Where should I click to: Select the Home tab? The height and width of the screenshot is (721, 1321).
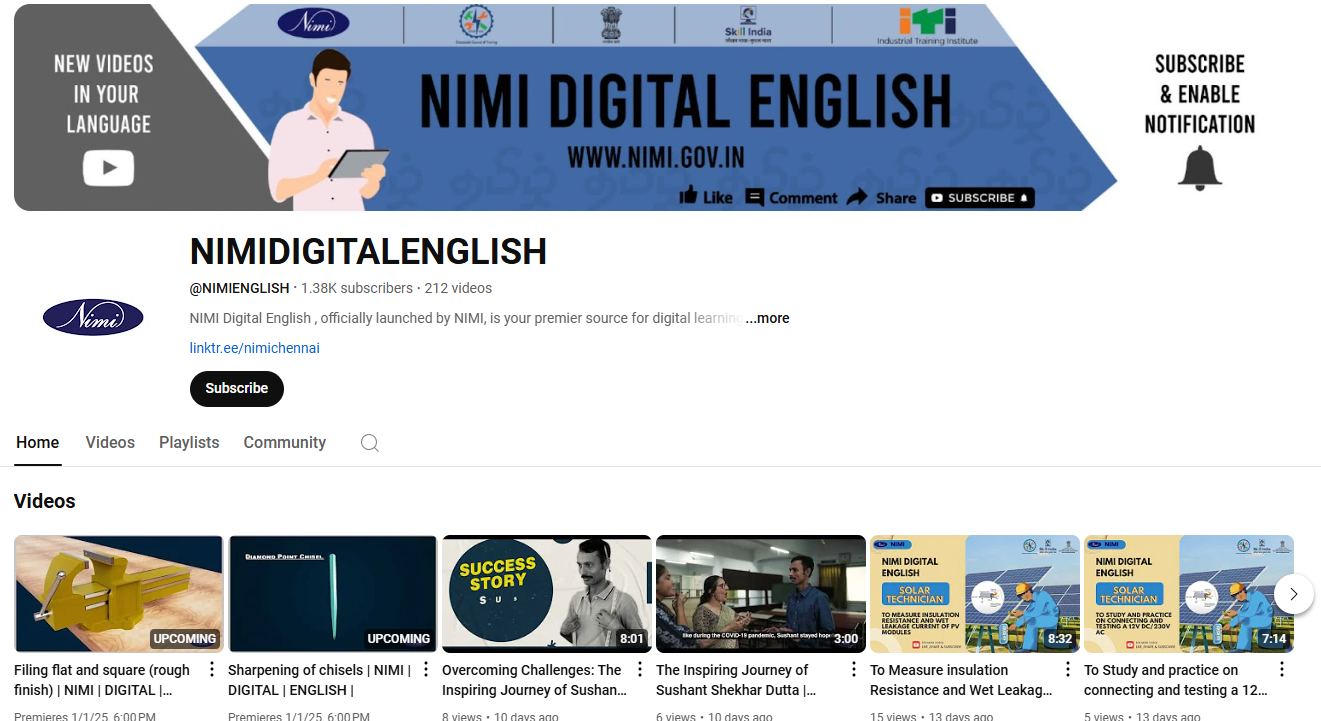coord(38,442)
